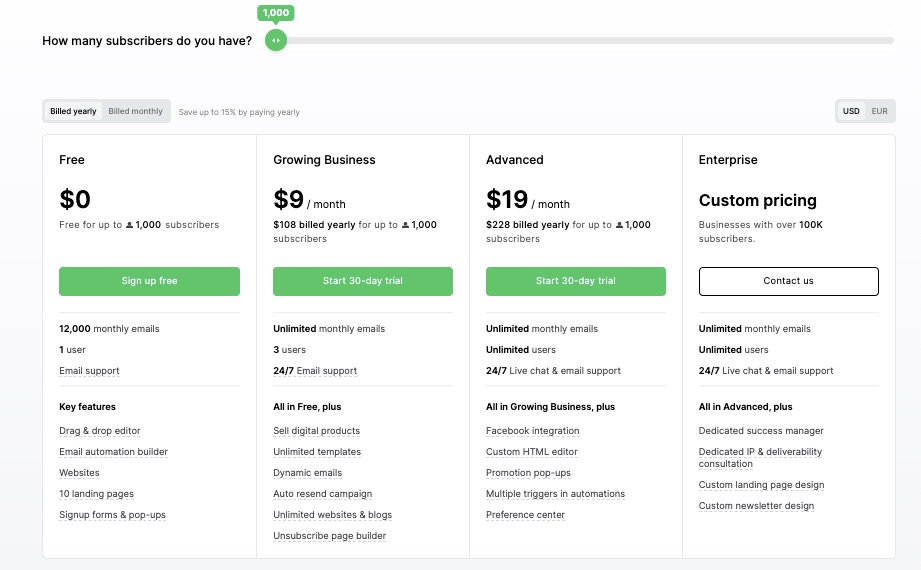
Task: Click 'Save up to 15% by paying yearly'
Action: [239, 112]
